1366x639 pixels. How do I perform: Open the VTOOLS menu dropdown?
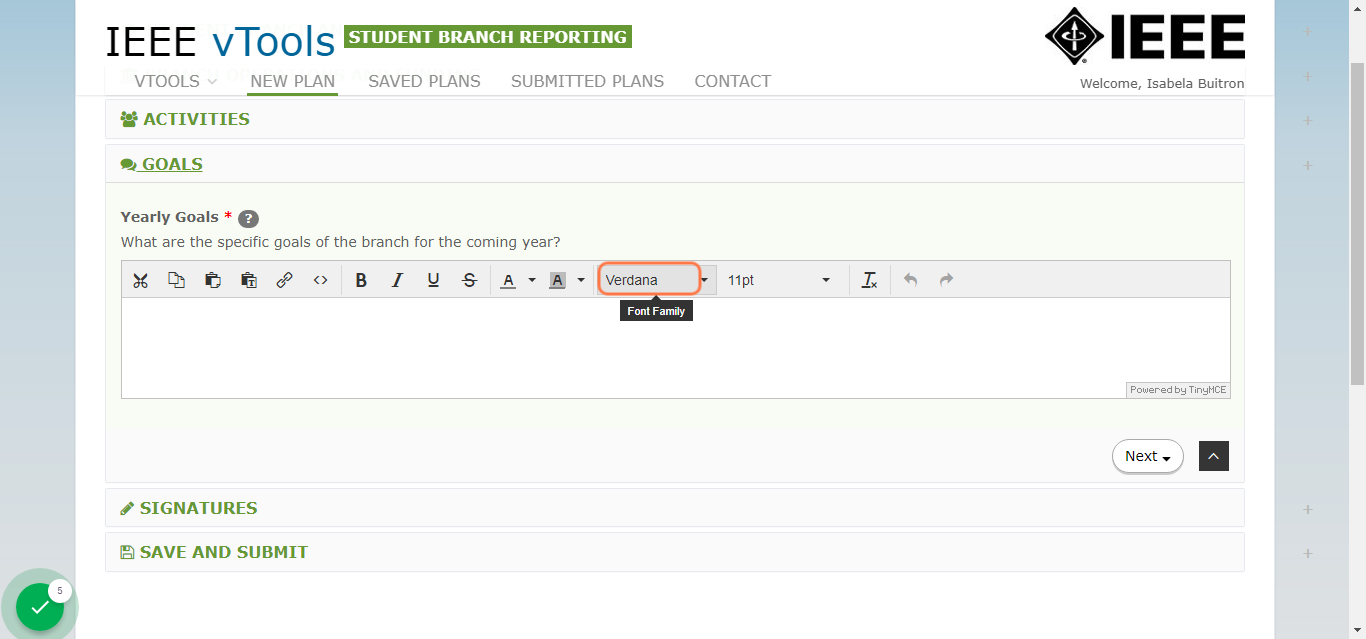tap(176, 81)
